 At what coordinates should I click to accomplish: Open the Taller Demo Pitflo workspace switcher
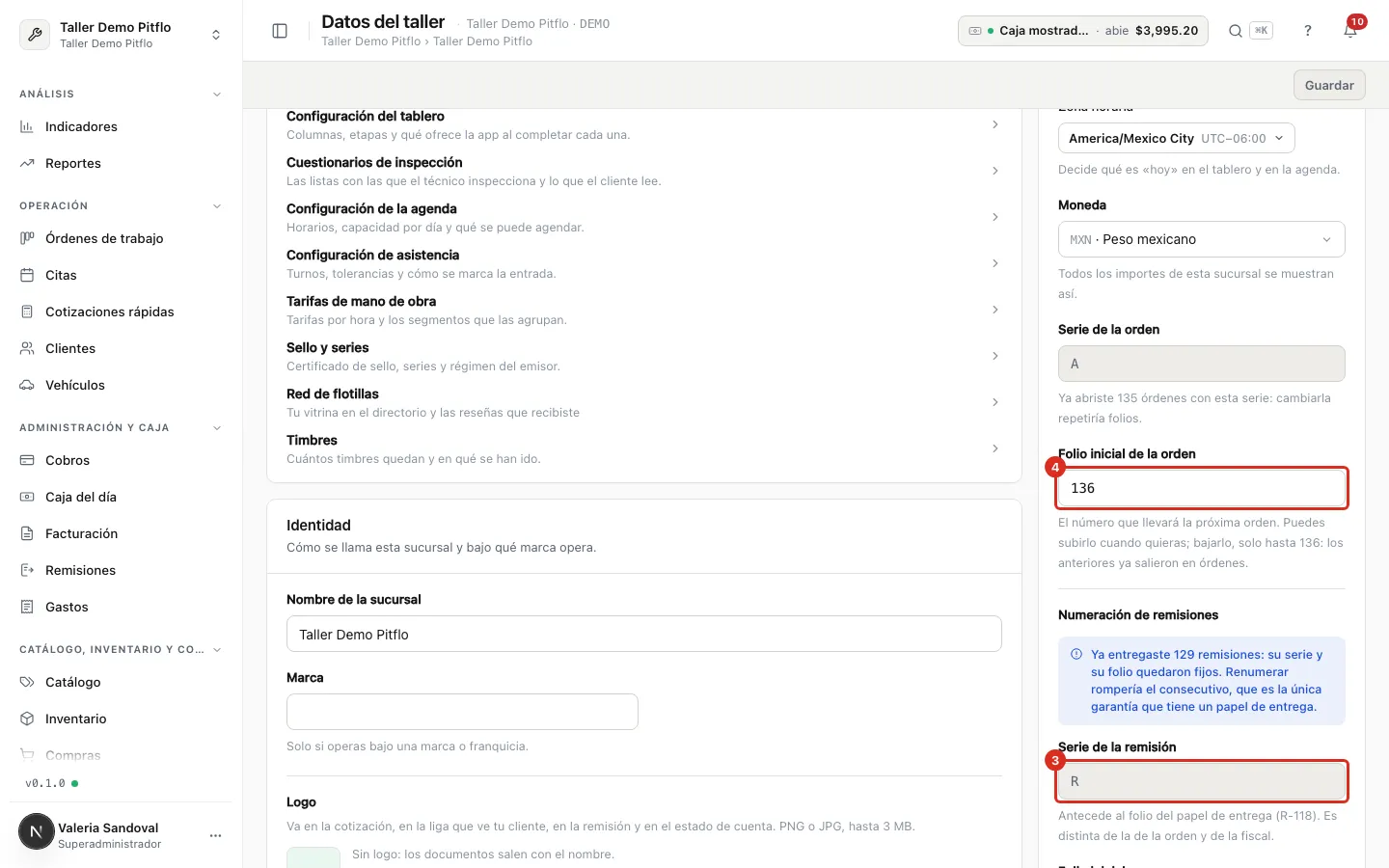[122, 35]
